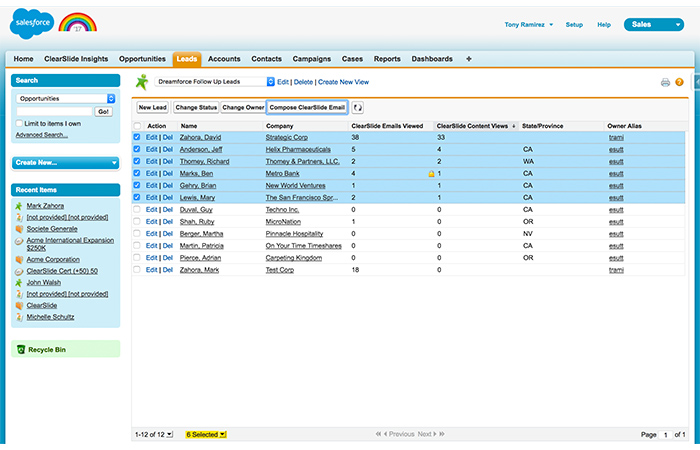This screenshot has width=700, height=450.
Task: Go to first page double-arrow icon
Action: tap(378, 434)
